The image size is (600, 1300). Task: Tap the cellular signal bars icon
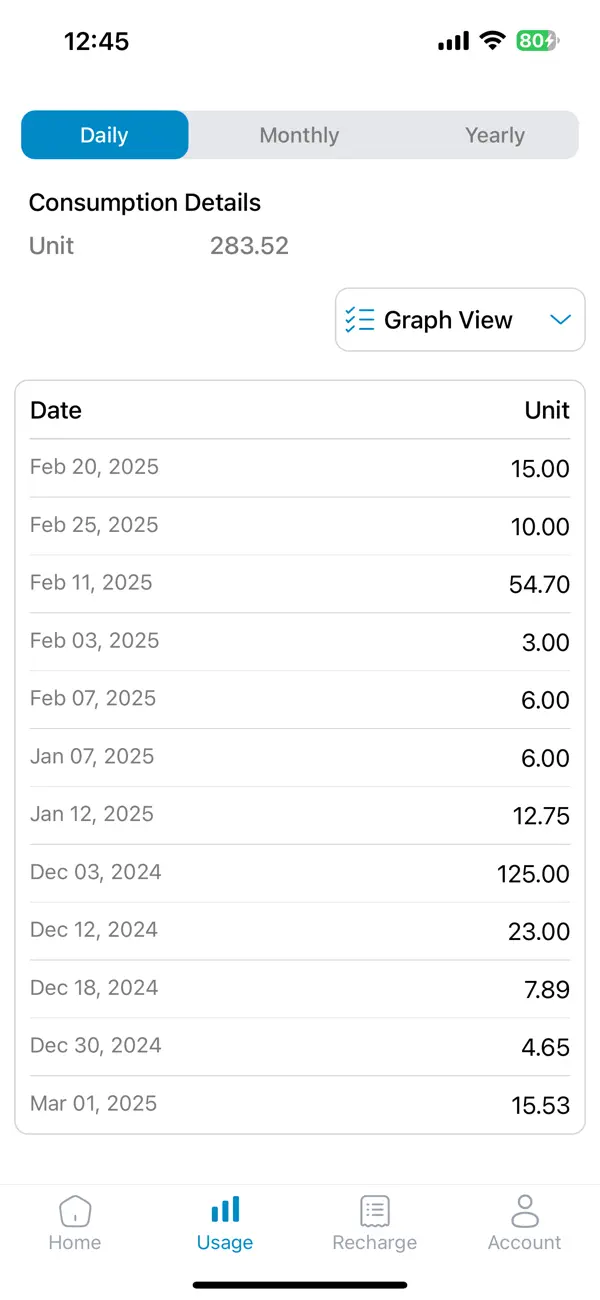[453, 41]
